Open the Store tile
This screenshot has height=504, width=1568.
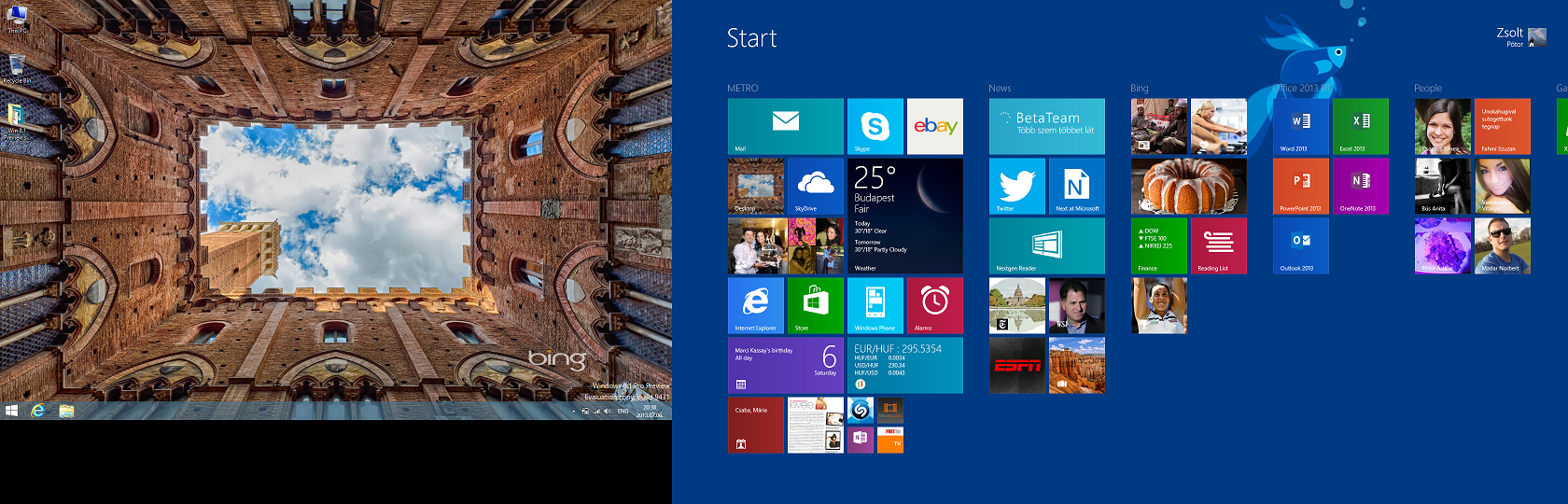pos(815,305)
